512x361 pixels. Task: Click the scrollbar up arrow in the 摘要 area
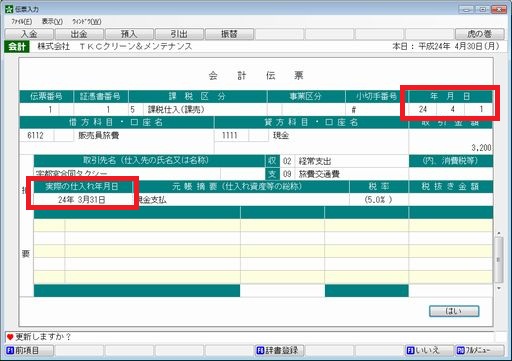[x=499, y=233]
